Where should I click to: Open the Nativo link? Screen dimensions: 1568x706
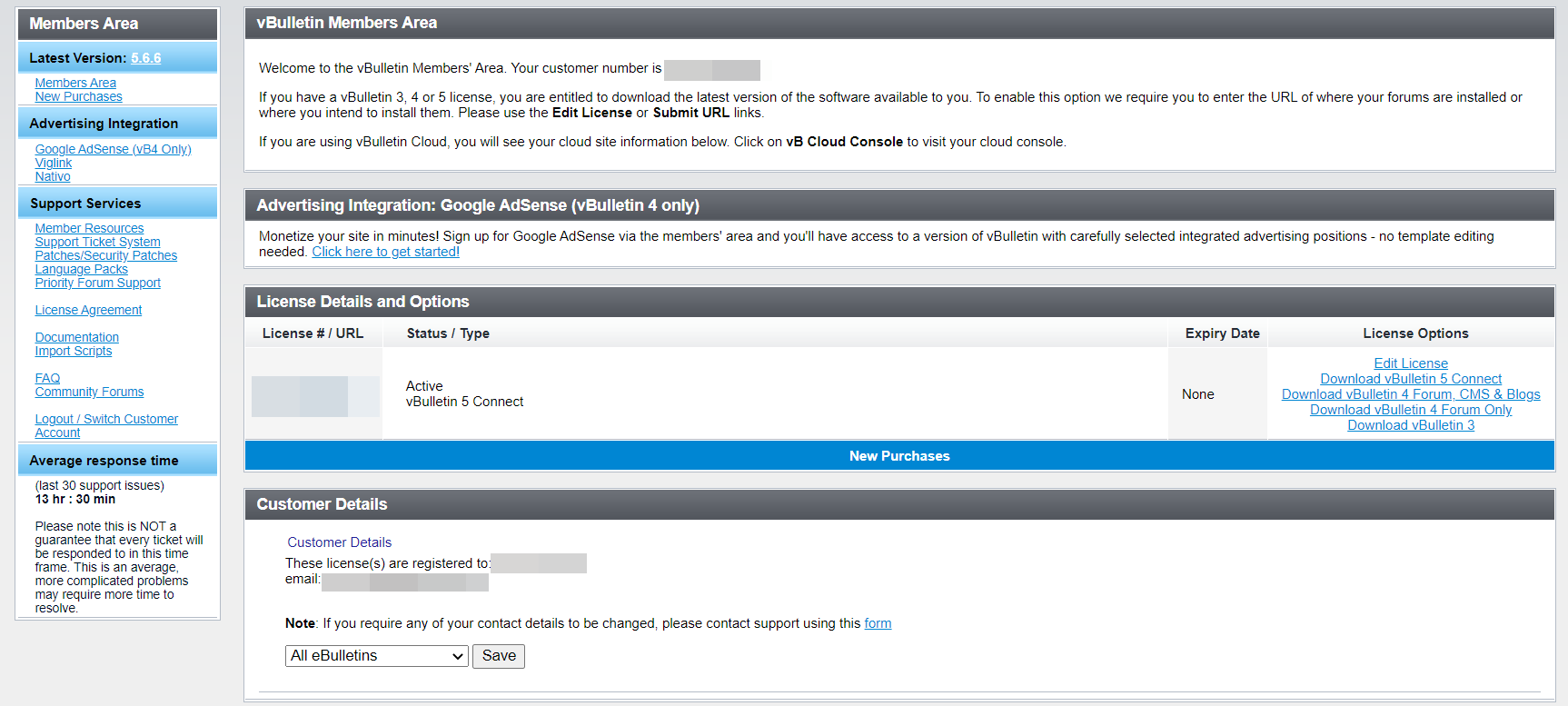(53, 176)
